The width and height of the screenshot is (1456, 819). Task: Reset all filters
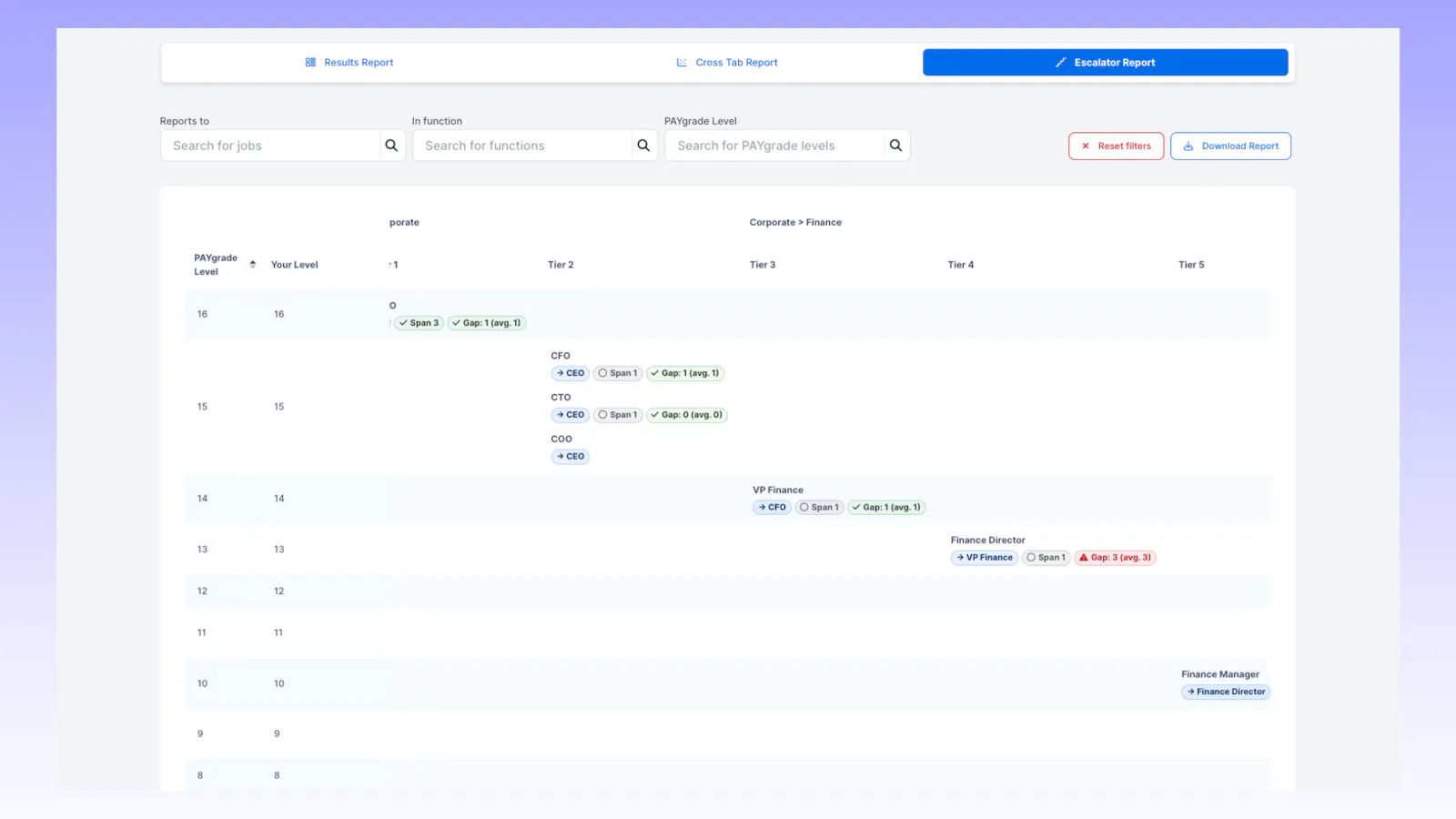tap(1116, 146)
